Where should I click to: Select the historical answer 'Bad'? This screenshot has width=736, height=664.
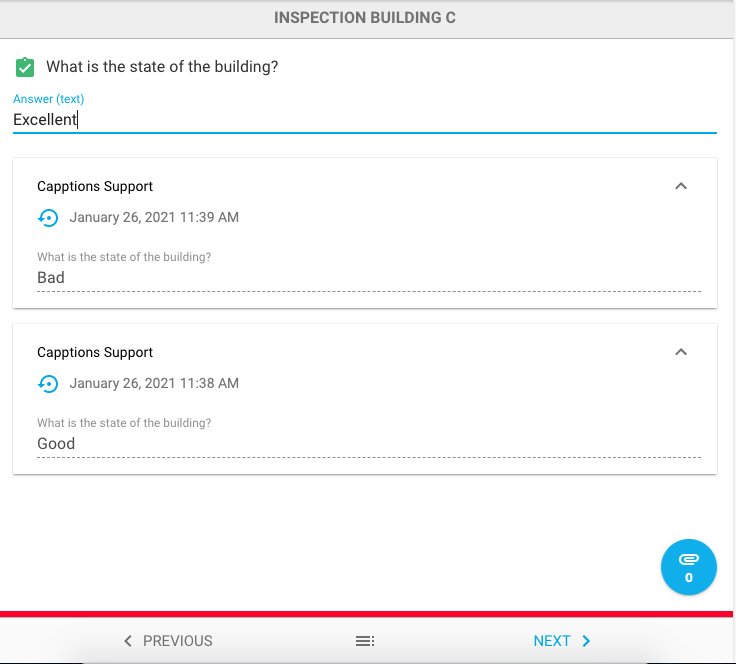(x=51, y=277)
